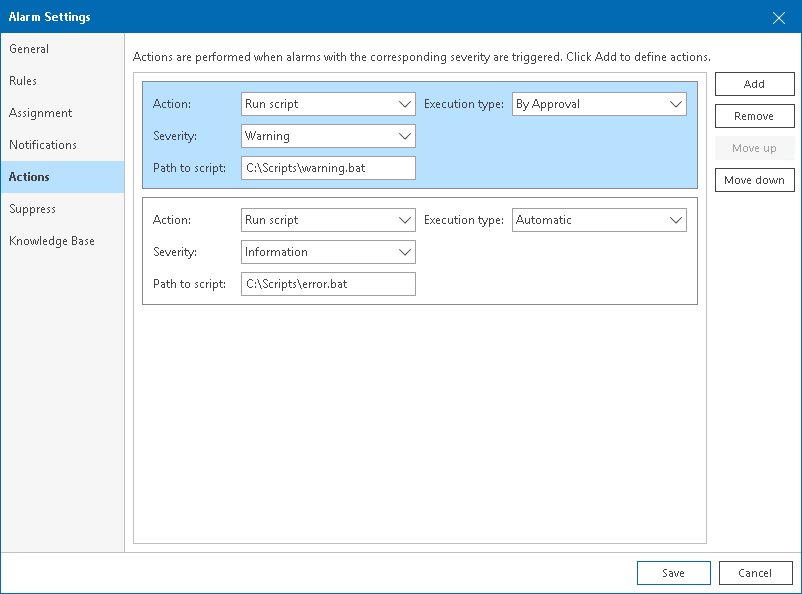Open the Execution type dropdown showing By Approval
This screenshot has height=594, width=802.
598,103
